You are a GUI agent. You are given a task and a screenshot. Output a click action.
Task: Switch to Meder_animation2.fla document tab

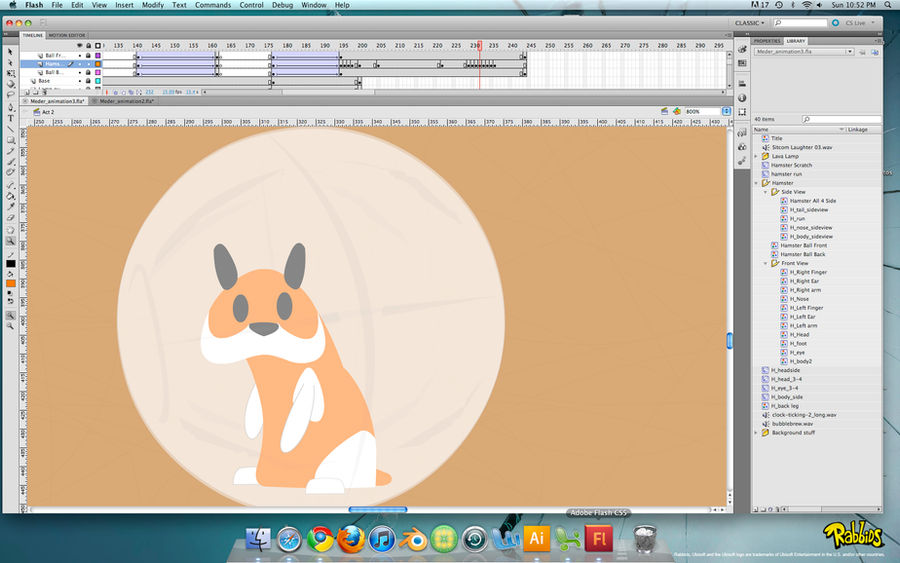click(126, 101)
